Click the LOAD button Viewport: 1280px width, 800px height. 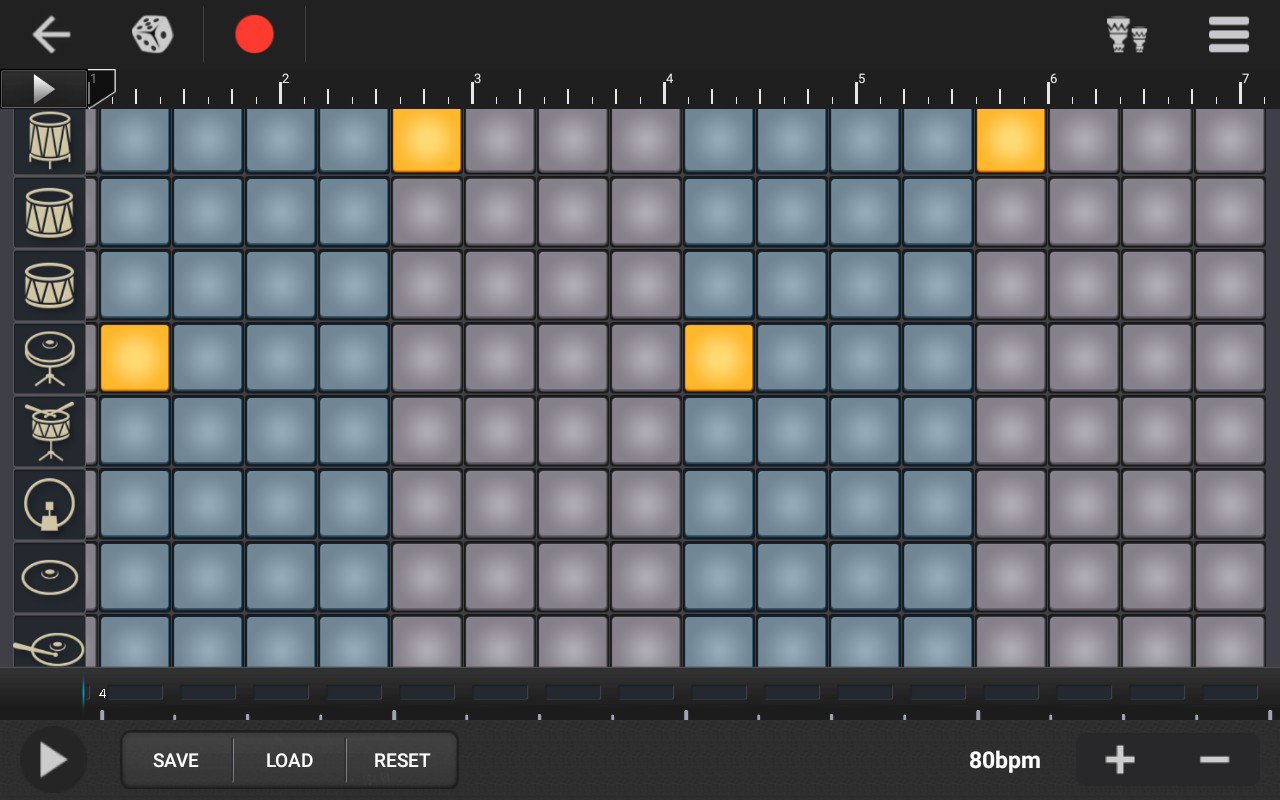coord(289,761)
